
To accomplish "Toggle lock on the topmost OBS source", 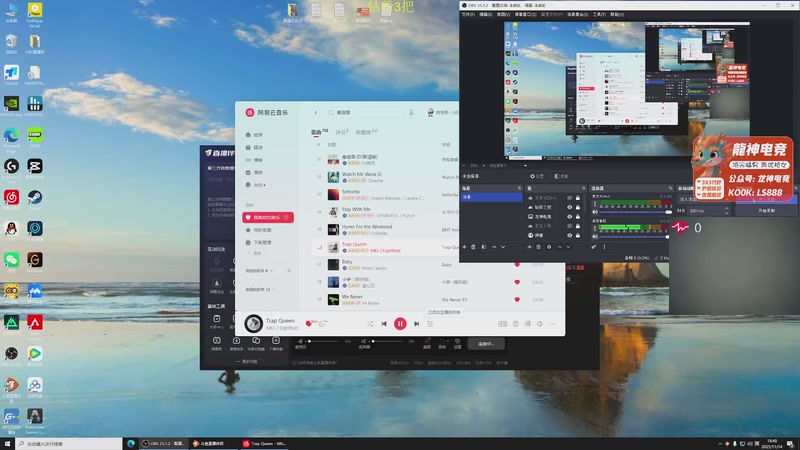I will [x=578, y=198].
